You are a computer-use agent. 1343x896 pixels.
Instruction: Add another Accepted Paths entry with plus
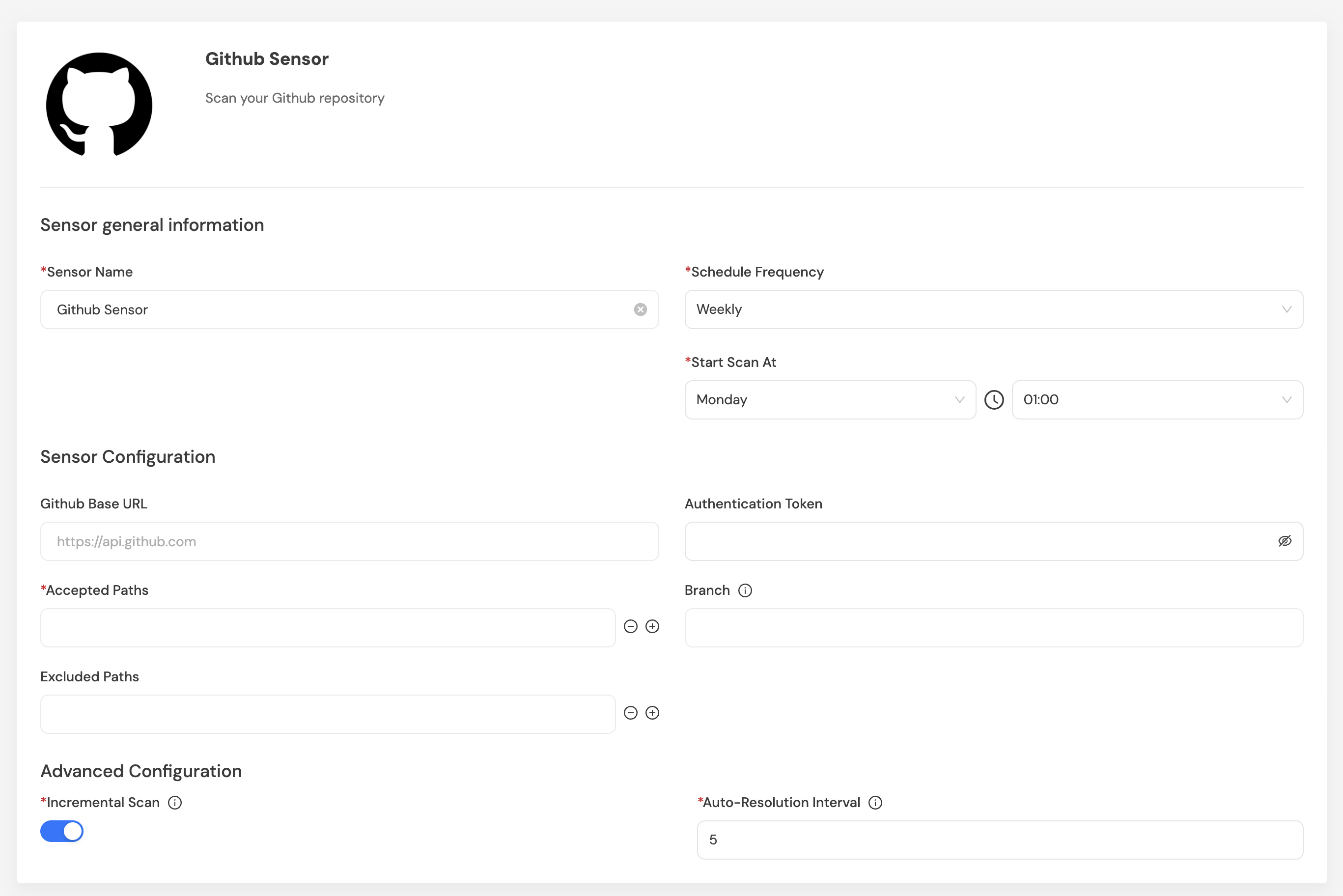point(652,626)
